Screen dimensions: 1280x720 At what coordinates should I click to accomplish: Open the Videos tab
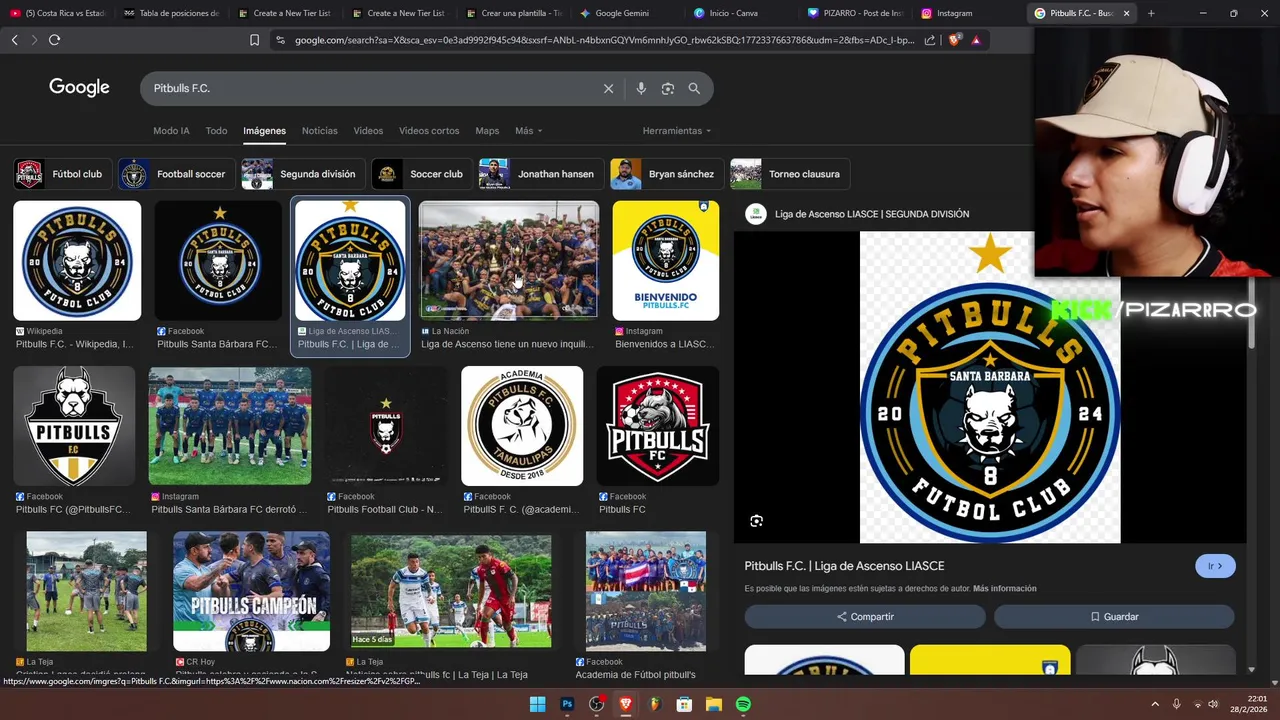coord(368,131)
